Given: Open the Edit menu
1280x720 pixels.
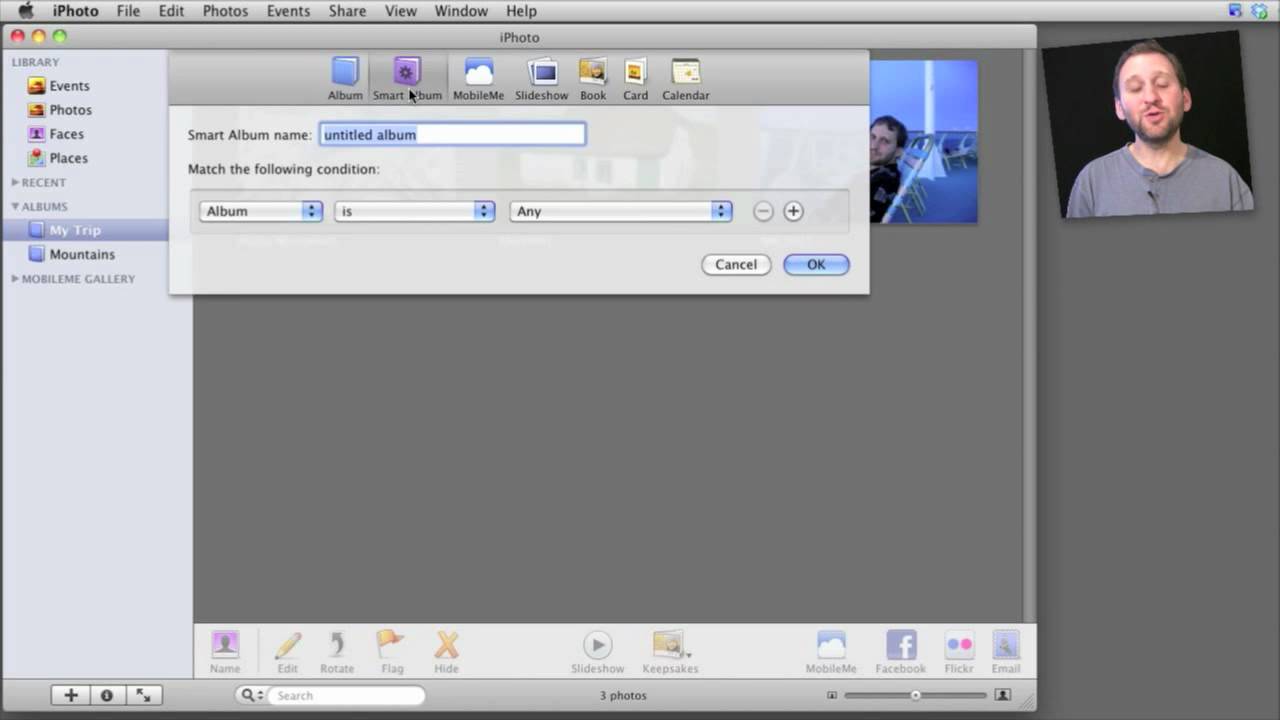Looking at the screenshot, I should (171, 11).
